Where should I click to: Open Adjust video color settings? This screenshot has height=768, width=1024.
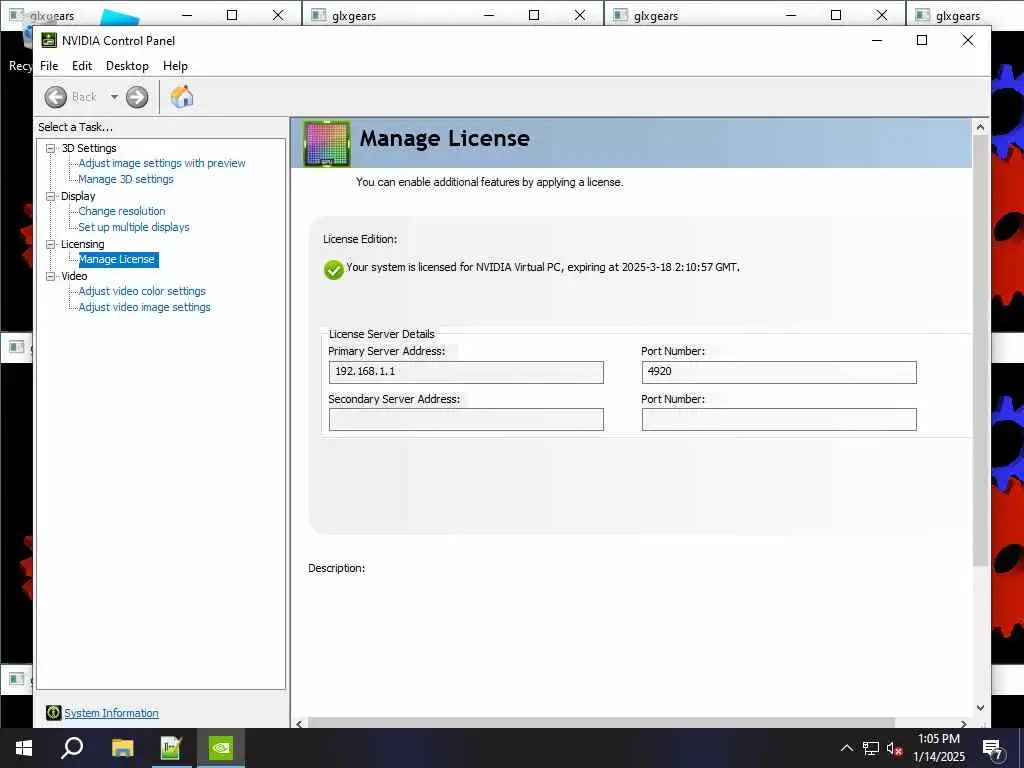tap(142, 291)
